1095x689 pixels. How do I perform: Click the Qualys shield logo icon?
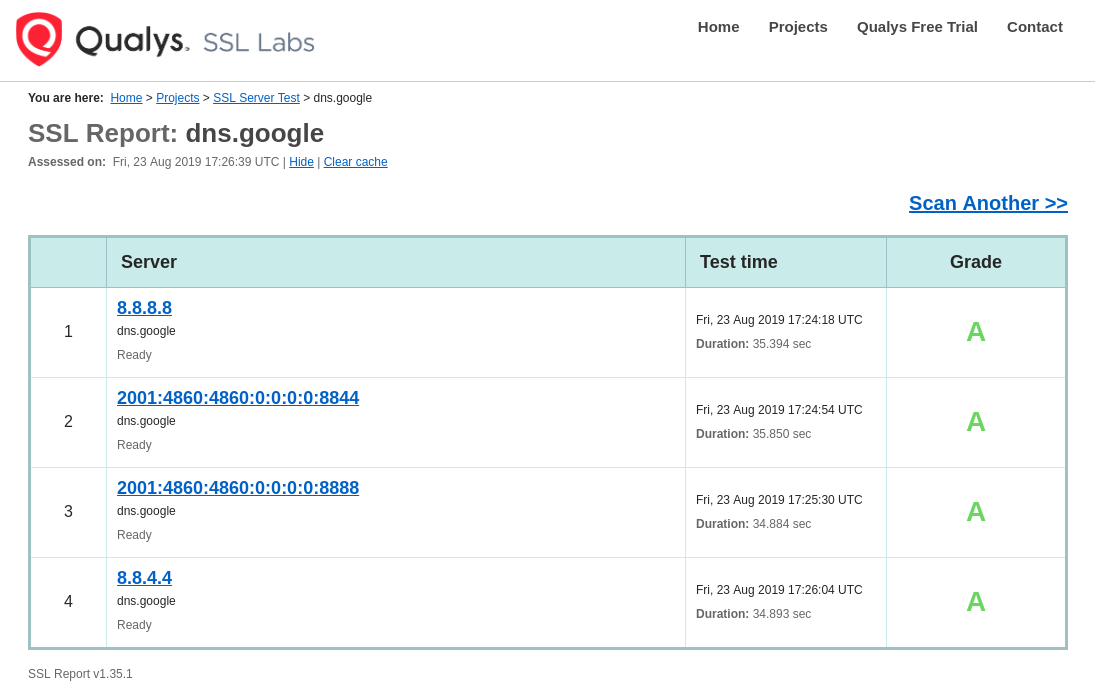[x=39, y=39]
